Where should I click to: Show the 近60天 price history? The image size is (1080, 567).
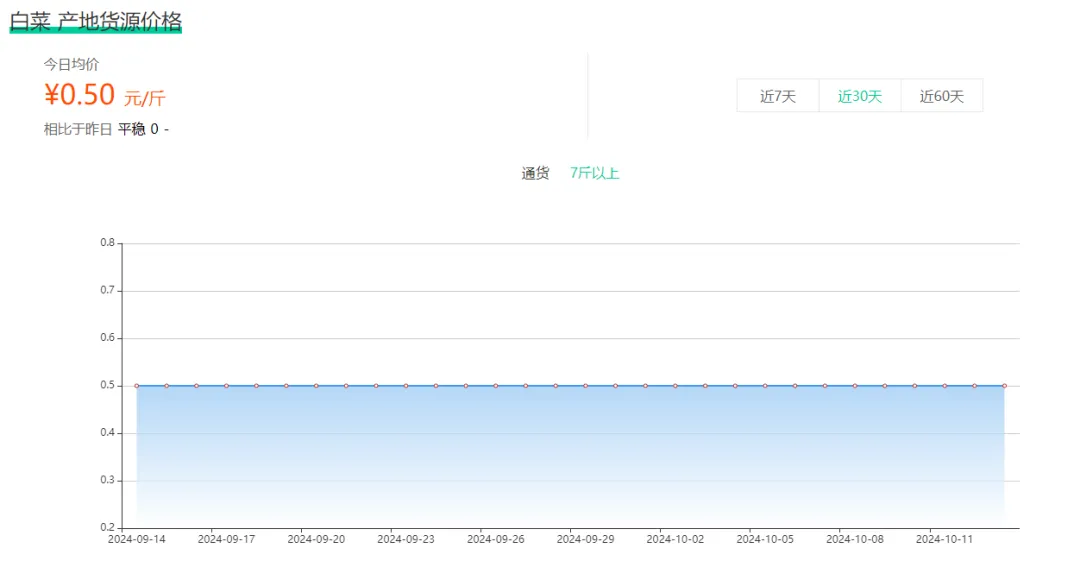(941, 96)
